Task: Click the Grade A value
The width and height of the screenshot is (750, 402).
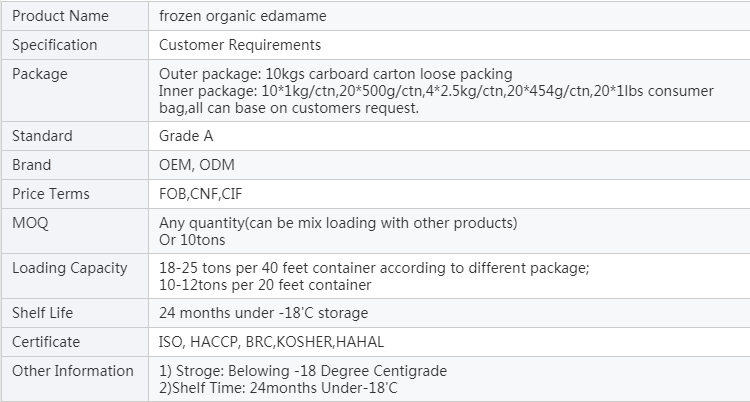Action: pos(186,136)
